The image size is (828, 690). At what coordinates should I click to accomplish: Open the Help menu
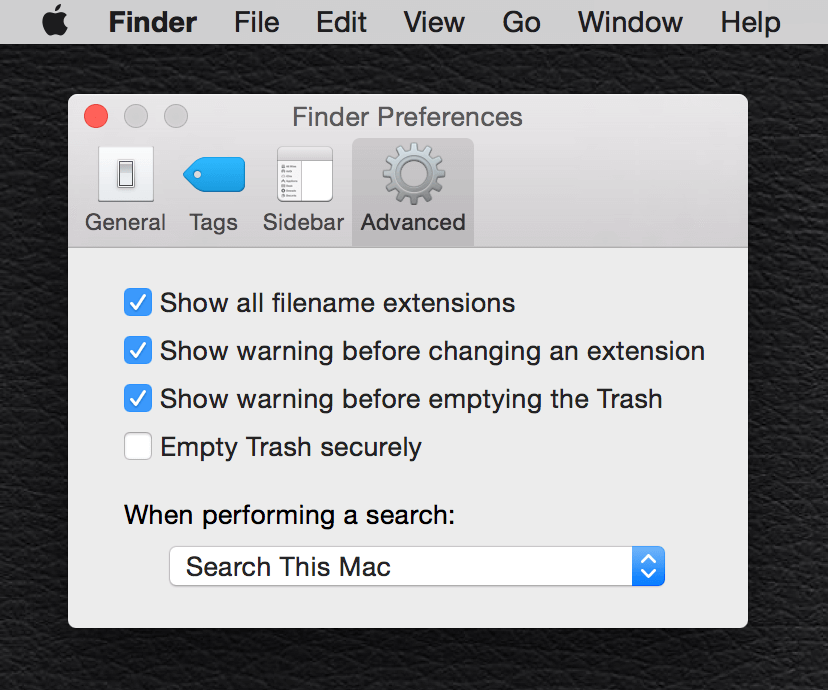750,22
